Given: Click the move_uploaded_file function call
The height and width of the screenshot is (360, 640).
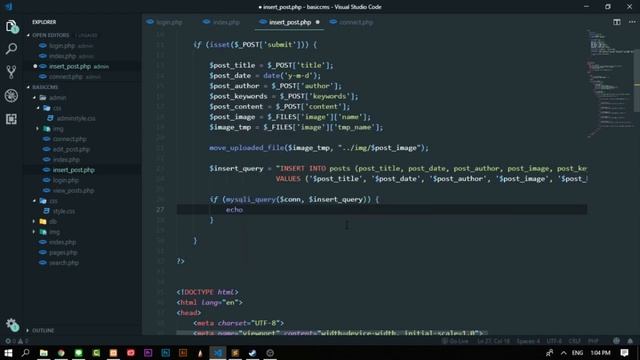Looking at the screenshot, I should (247, 148).
